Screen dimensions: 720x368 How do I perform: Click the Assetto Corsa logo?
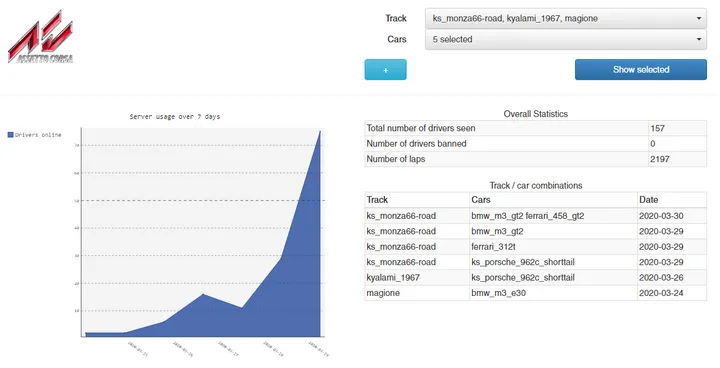tap(40, 37)
